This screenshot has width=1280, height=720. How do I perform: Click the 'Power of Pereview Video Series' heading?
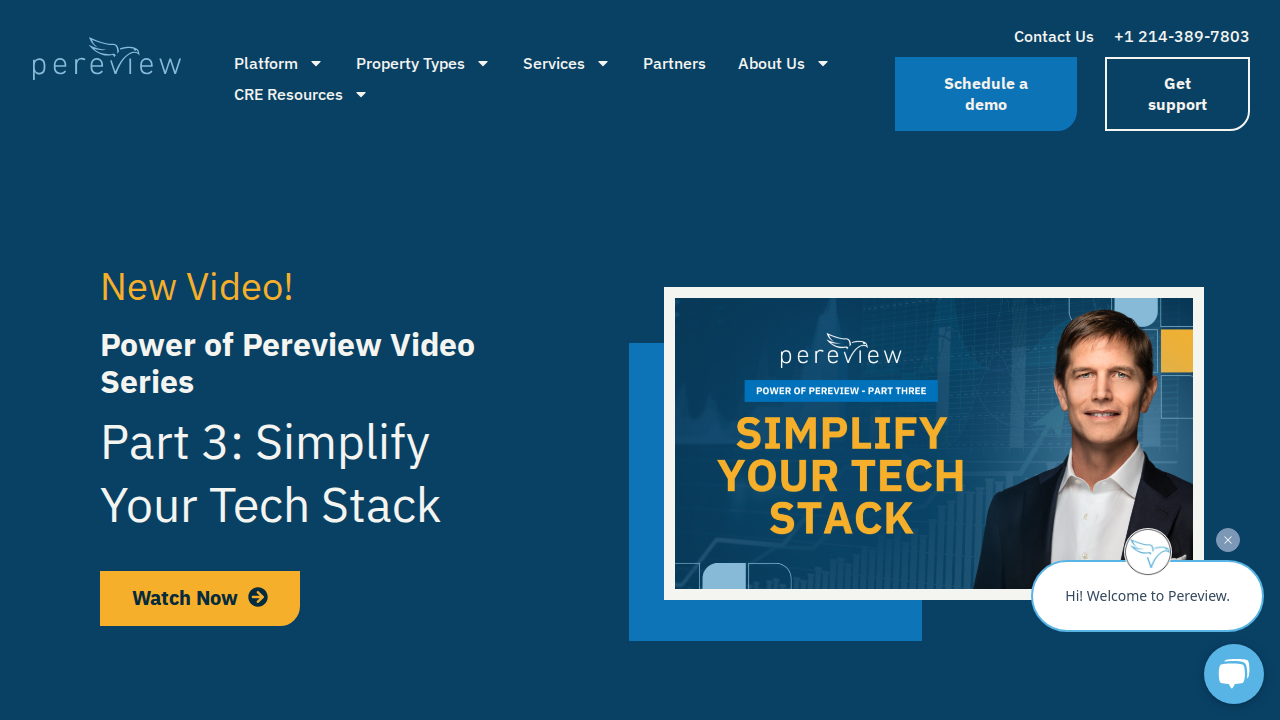point(288,363)
